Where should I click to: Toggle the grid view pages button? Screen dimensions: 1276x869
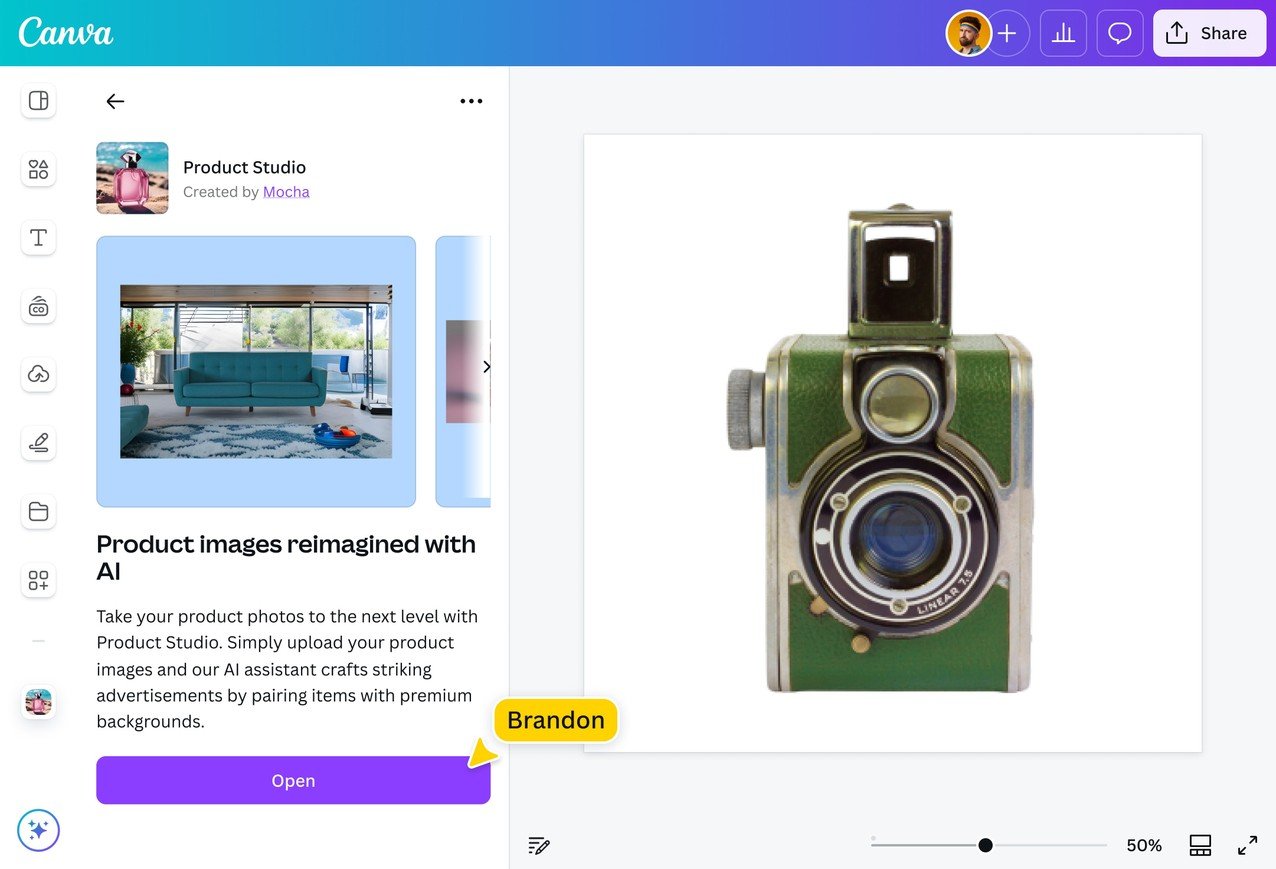click(1200, 845)
